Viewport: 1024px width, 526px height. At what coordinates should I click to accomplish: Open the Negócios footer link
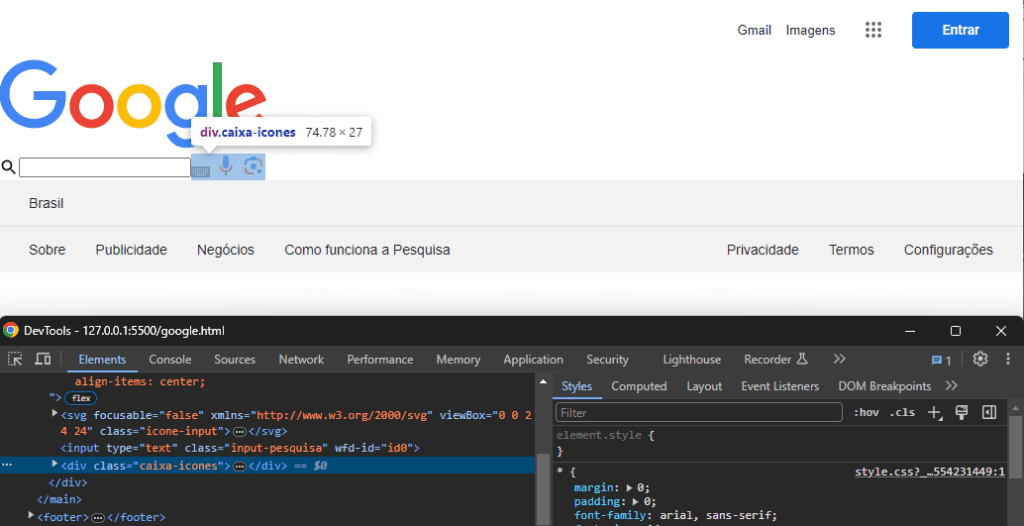226,250
